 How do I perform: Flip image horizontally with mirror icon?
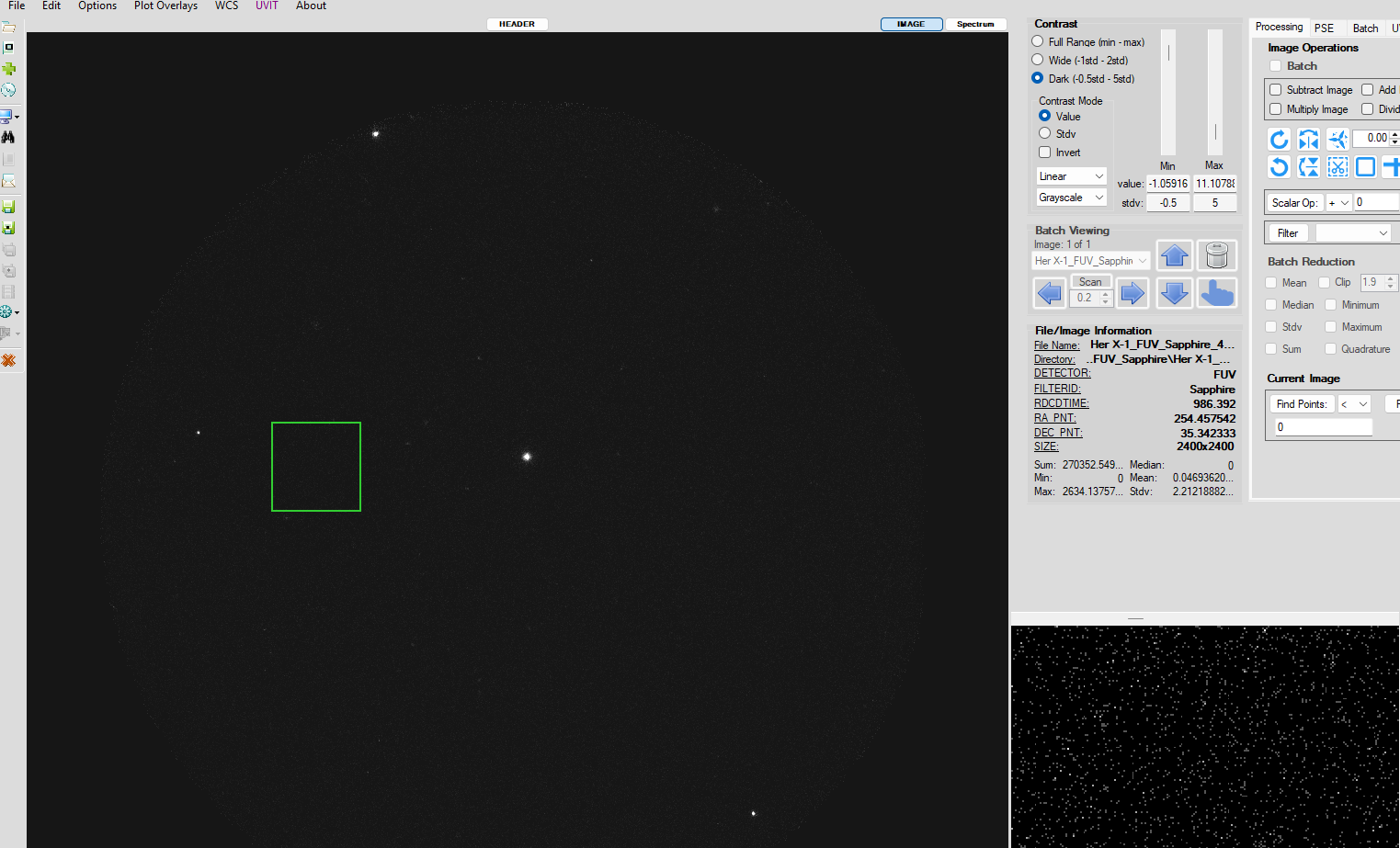[1308, 139]
